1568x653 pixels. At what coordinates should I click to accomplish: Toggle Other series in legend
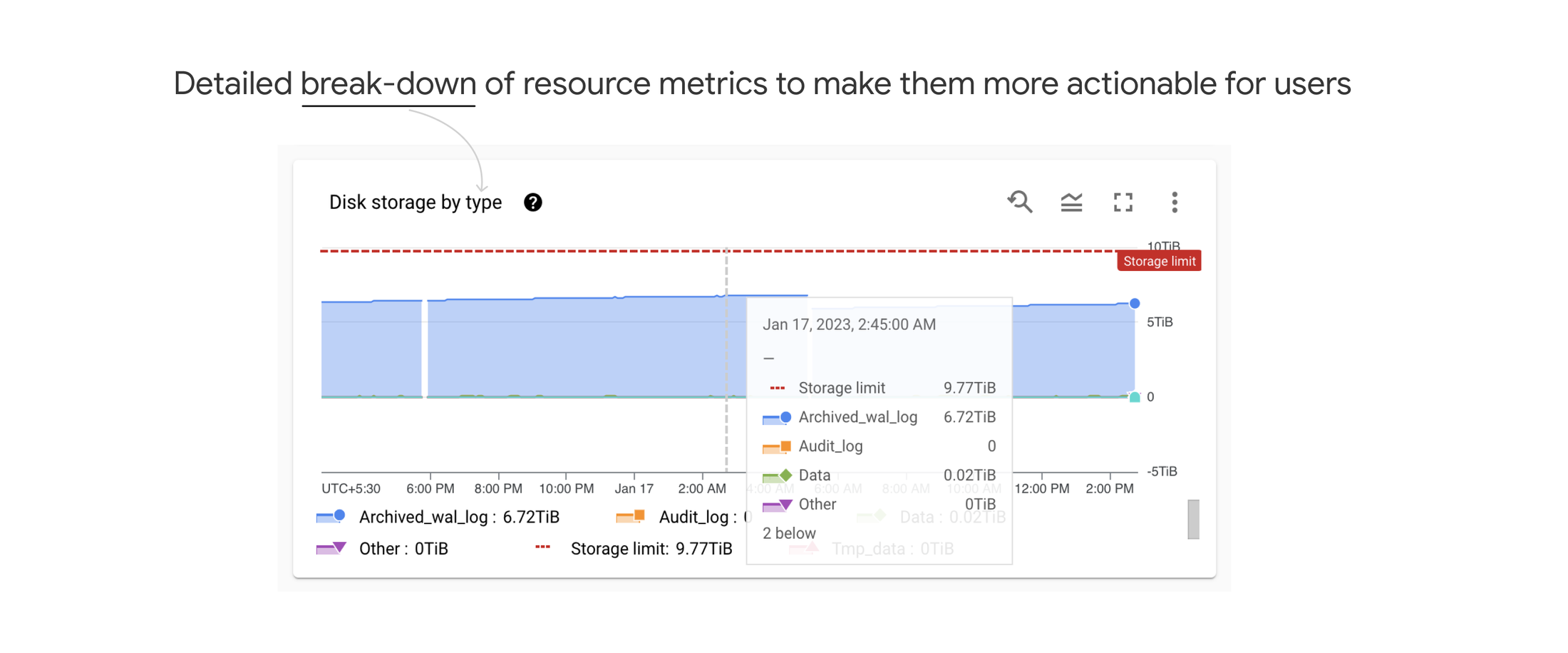coord(382,548)
